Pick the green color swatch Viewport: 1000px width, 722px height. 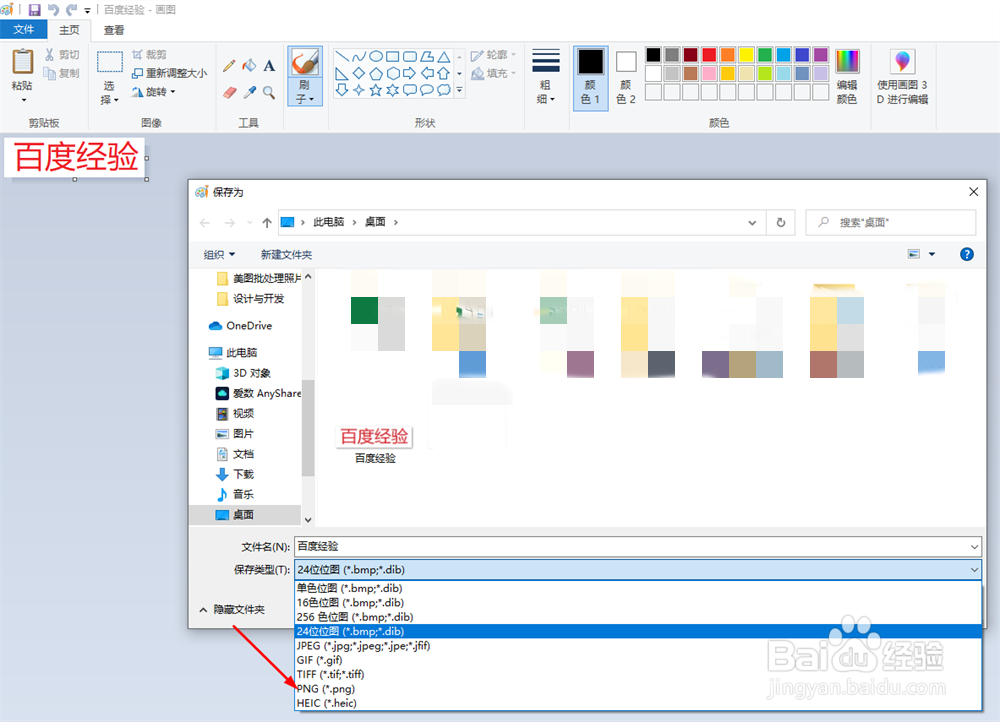tap(765, 55)
